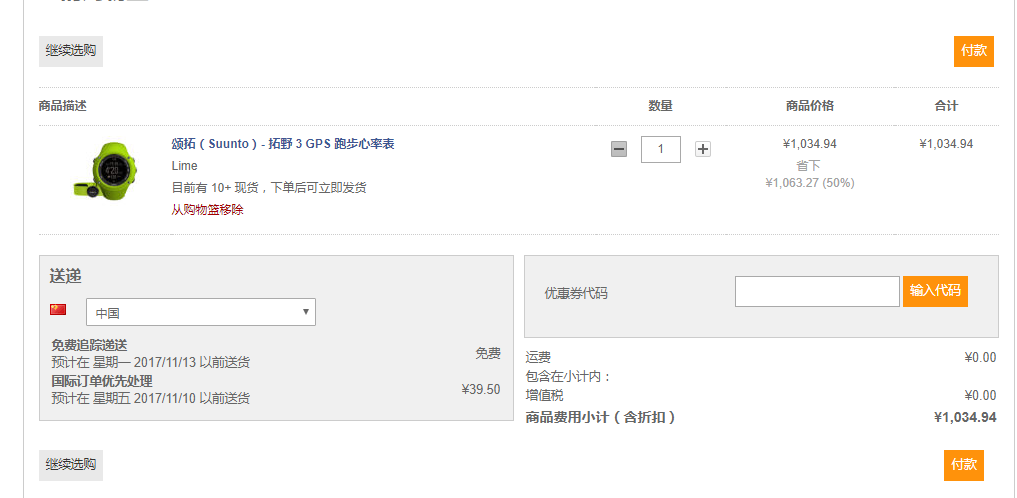
Task: Click the 商品价格 column header
Action: 809,106
